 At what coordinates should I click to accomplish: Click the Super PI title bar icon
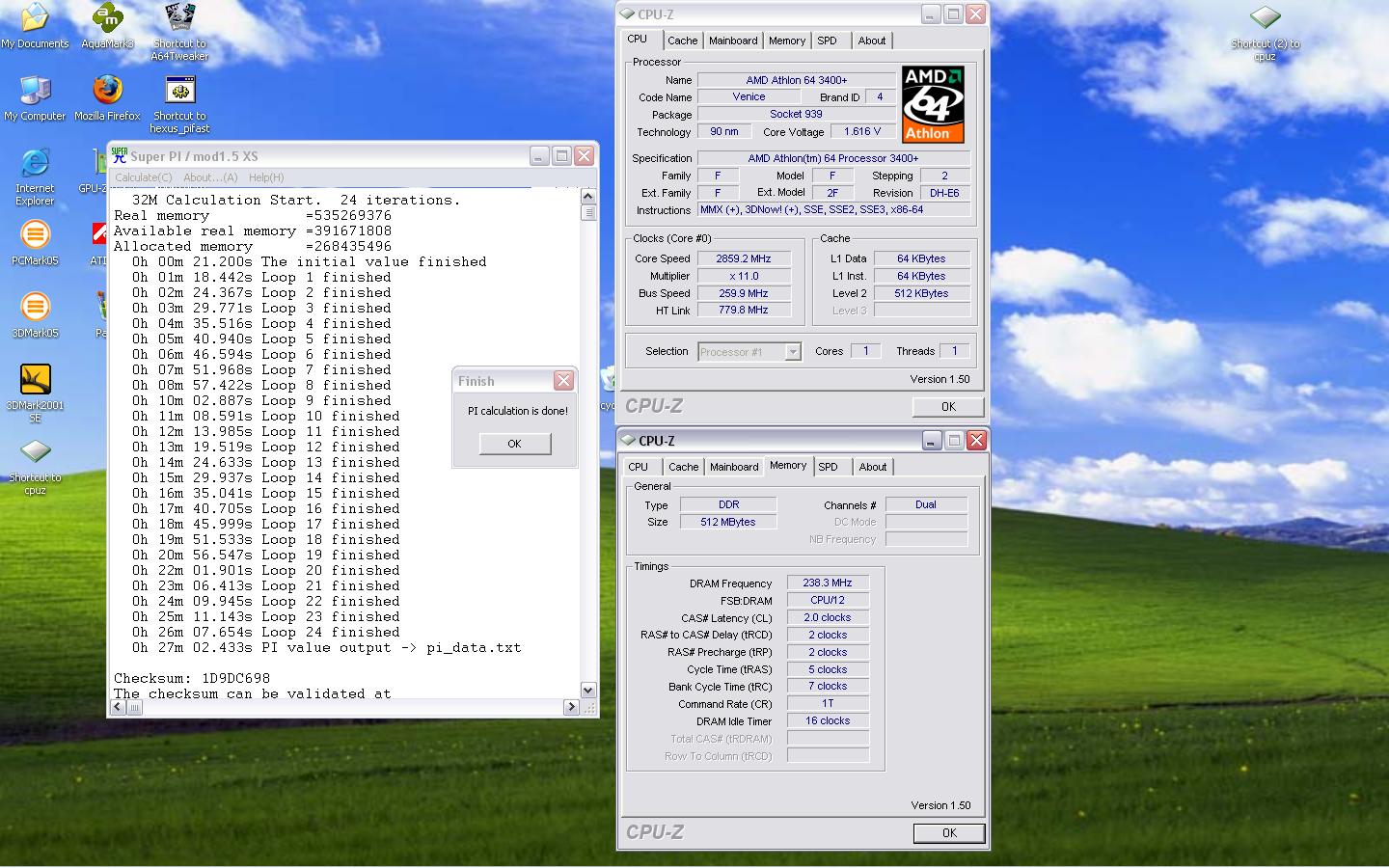click(x=120, y=155)
